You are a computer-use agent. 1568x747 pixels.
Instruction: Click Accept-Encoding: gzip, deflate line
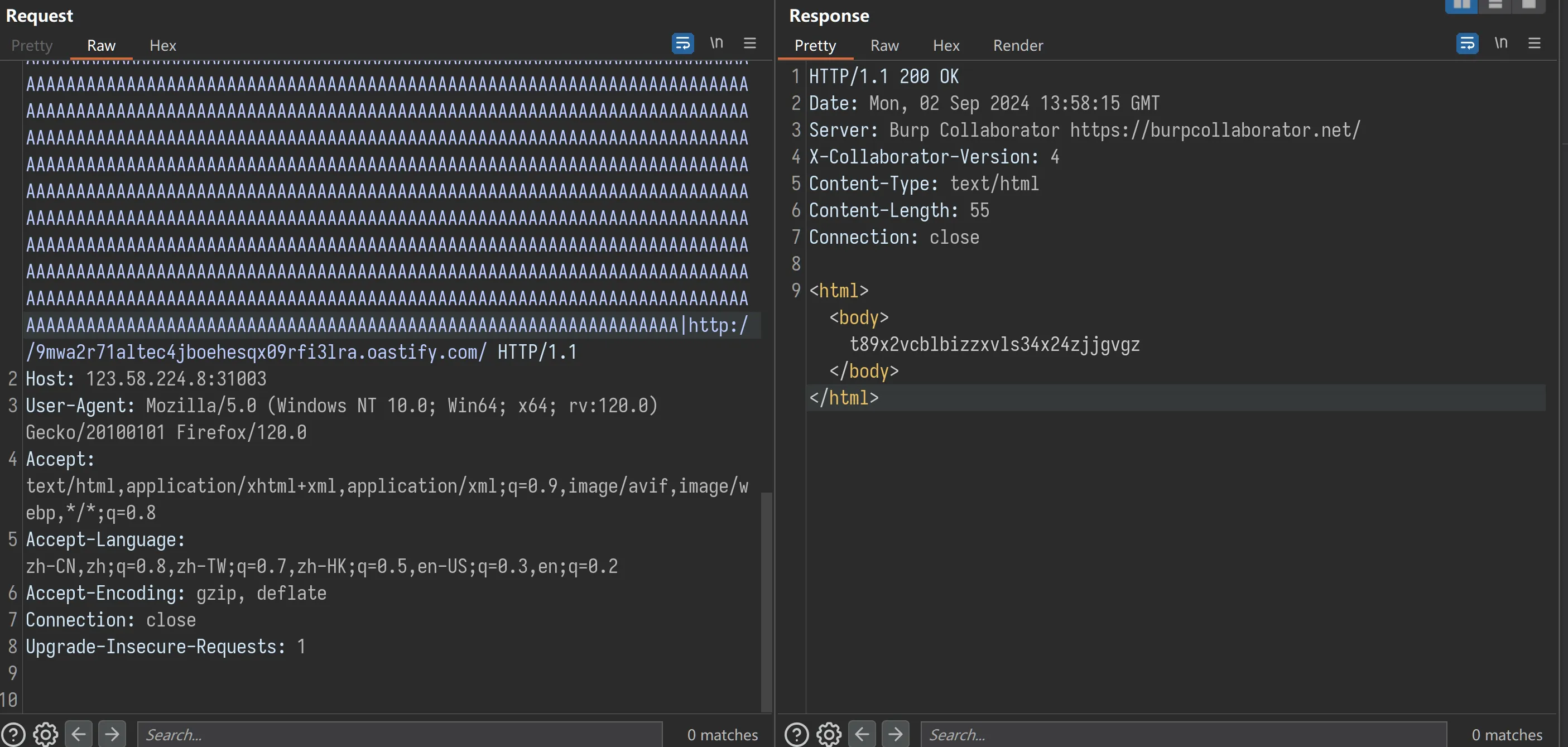pyautogui.click(x=176, y=593)
